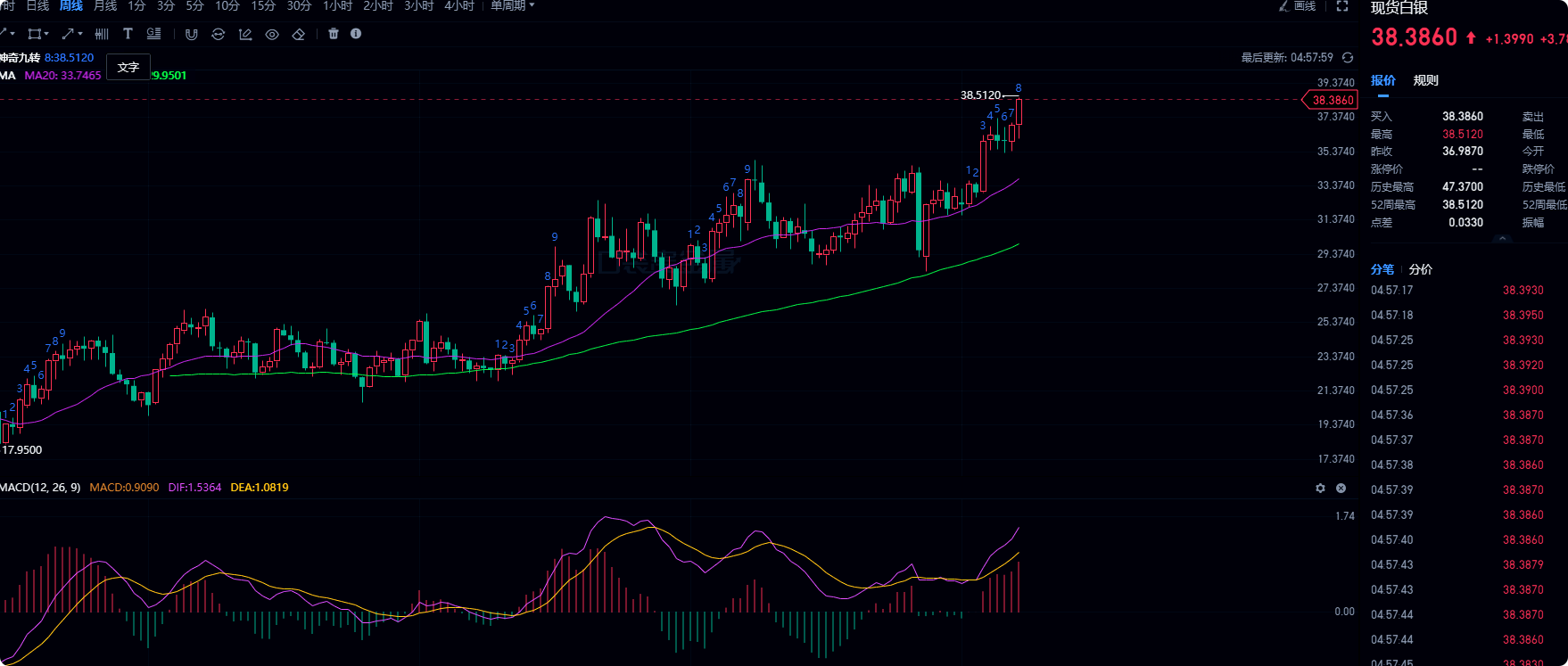The image size is (1568, 666).
Task: Open the drawing tools info icon
Action: (x=356, y=34)
